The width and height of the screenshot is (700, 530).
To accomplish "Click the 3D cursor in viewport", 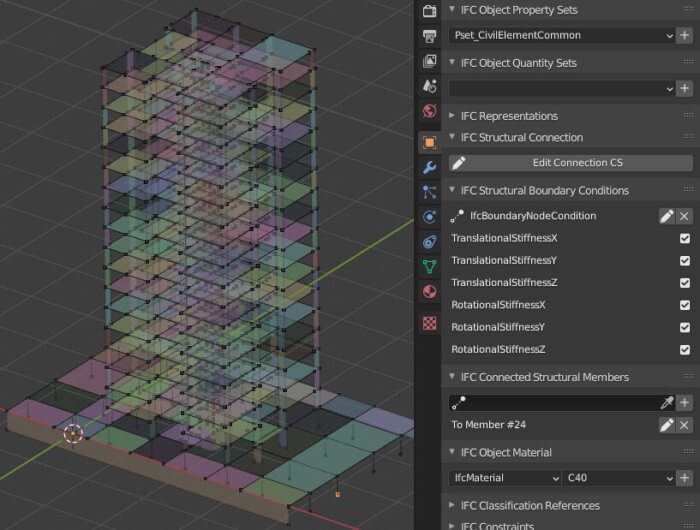I will click(x=73, y=434).
